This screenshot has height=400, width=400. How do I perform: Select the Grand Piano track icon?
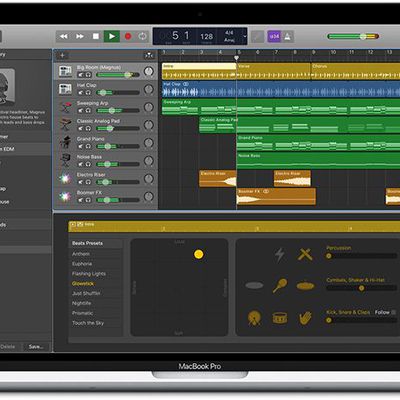pos(65,143)
